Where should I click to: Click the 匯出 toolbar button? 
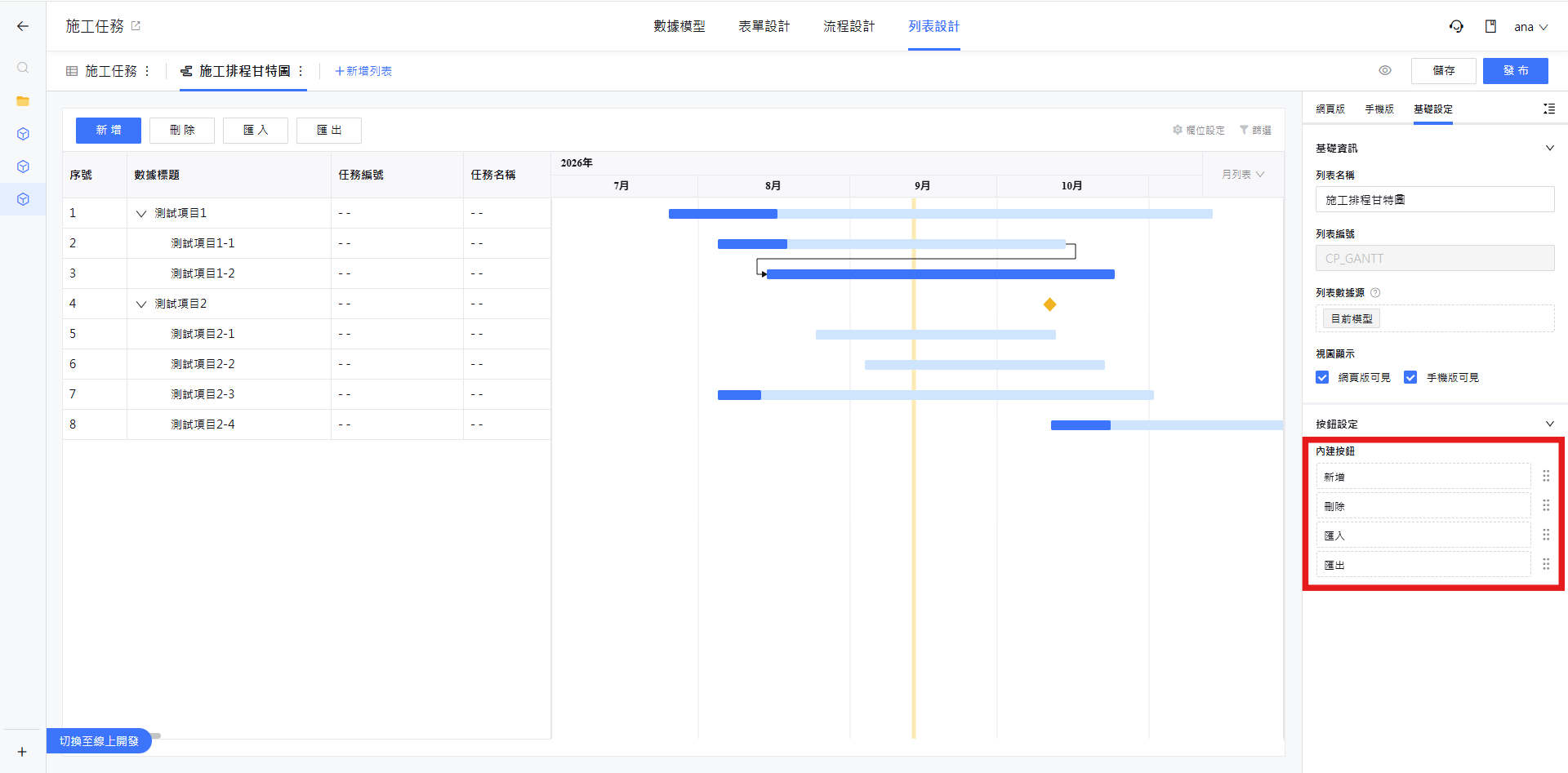(329, 130)
